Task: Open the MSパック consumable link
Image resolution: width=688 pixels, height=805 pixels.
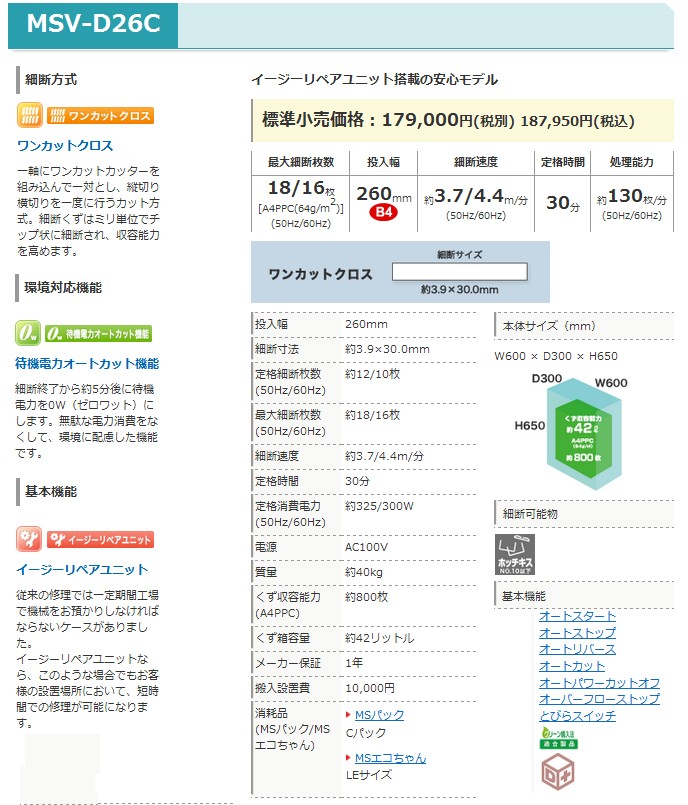Action: coord(379,715)
